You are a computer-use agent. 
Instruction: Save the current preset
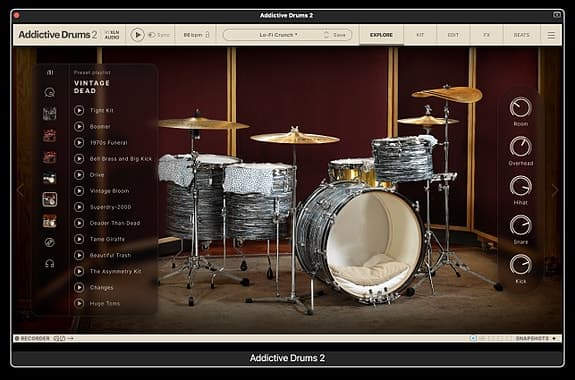(339, 35)
